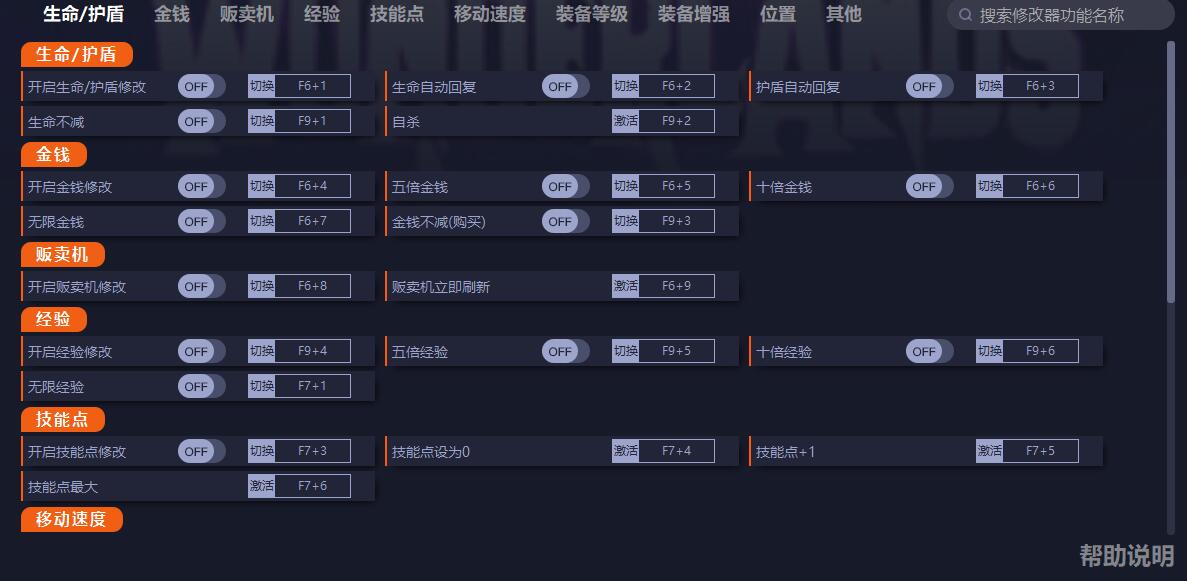
Task: Click 激活 button for 自杀
Action: click(626, 121)
